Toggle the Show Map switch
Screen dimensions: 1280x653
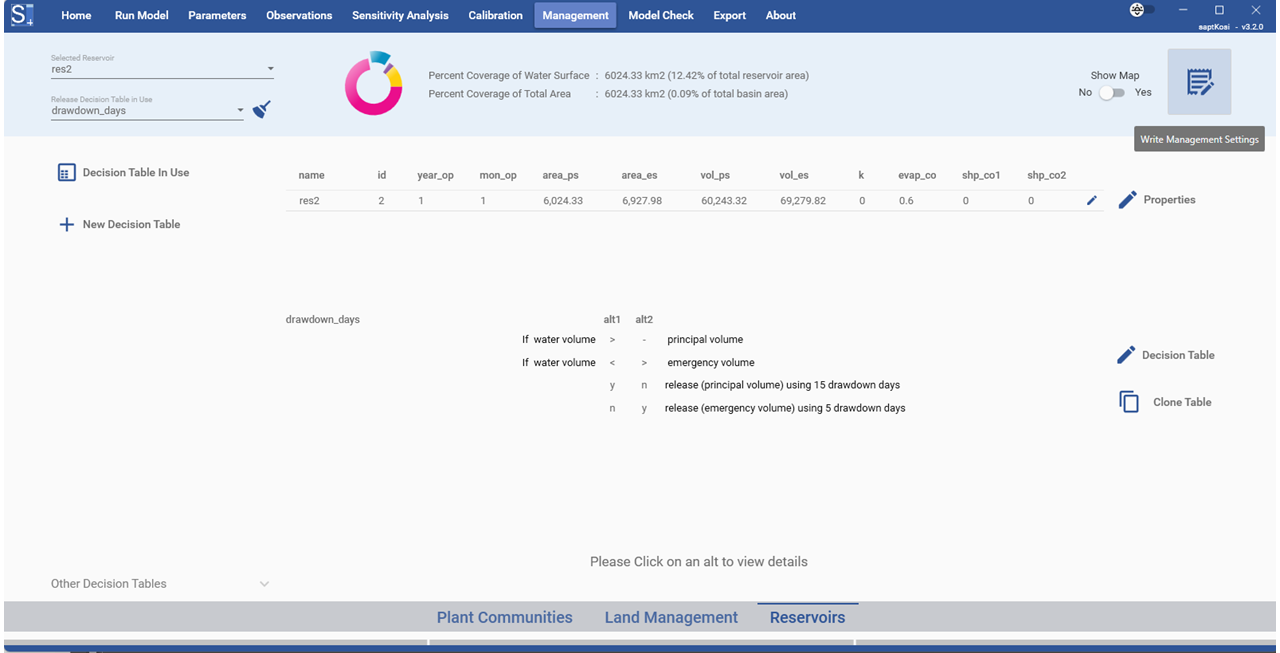tap(1111, 93)
